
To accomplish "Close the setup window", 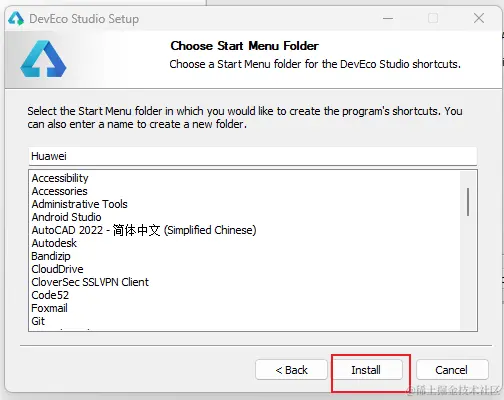I will point(479,18).
